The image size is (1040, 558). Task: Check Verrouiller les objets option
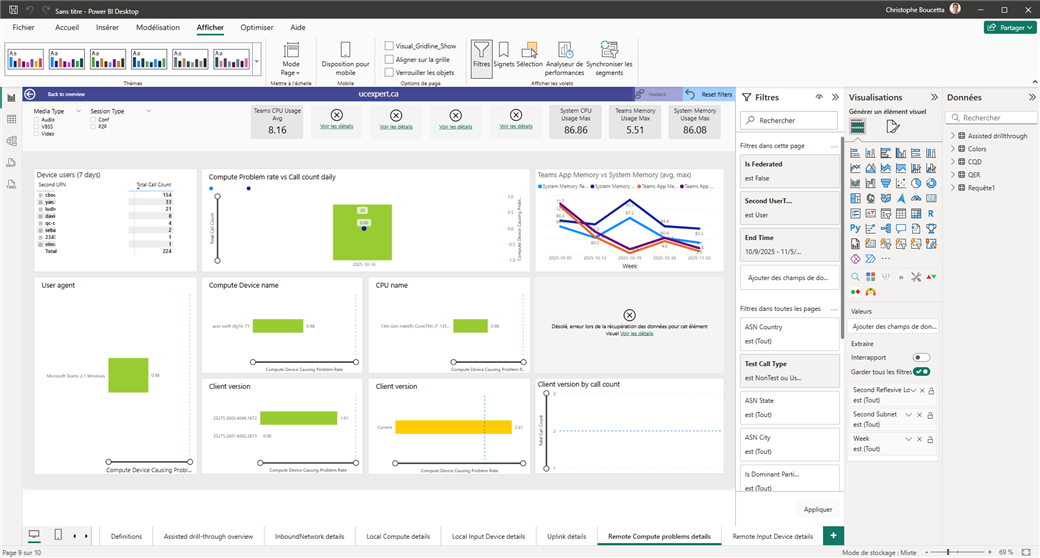click(389, 73)
